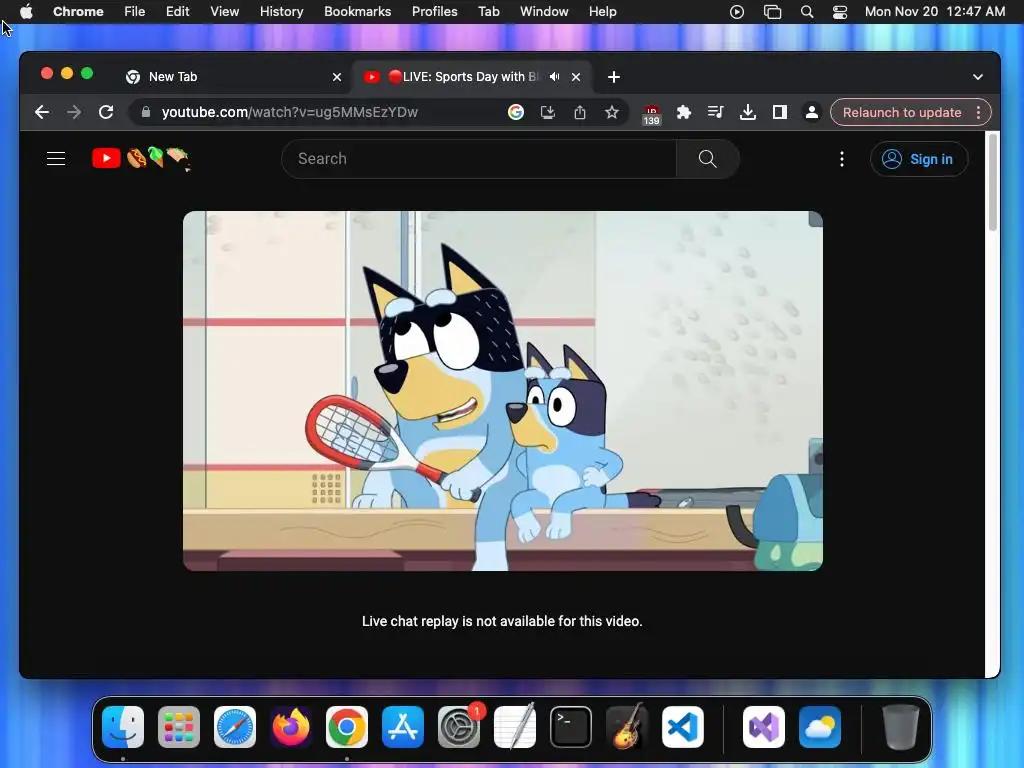Open the Chrome profile avatar
Image resolution: width=1024 pixels, height=768 pixels.
click(812, 112)
